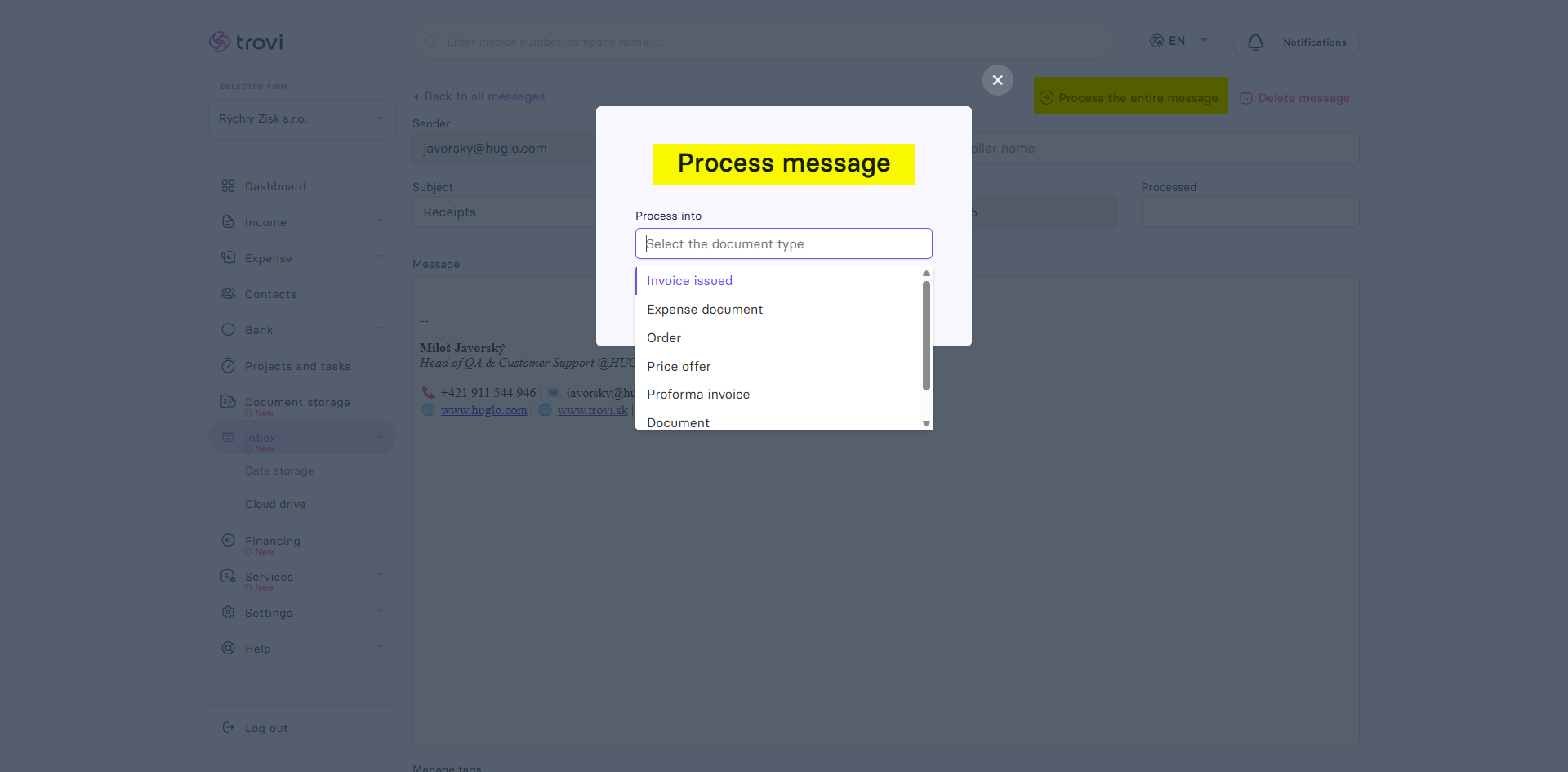Expand the Bank menu chevron
This screenshot has width=1568, height=772.
(x=381, y=328)
